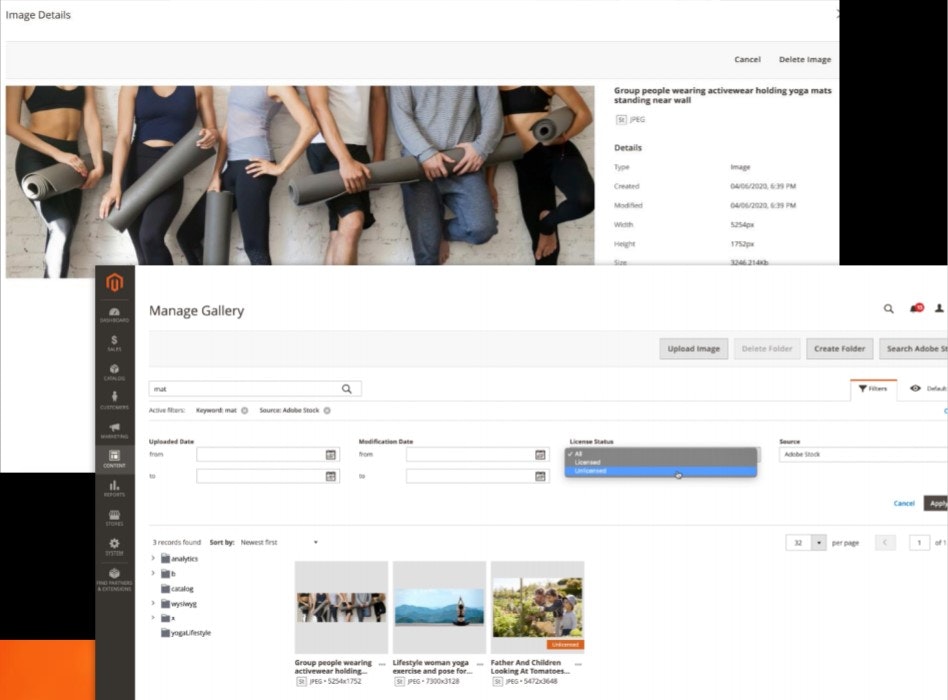Open Uploaded Date 'from' calendar picker
Image resolution: width=948 pixels, height=700 pixels.
pyautogui.click(x=330, y=455)
